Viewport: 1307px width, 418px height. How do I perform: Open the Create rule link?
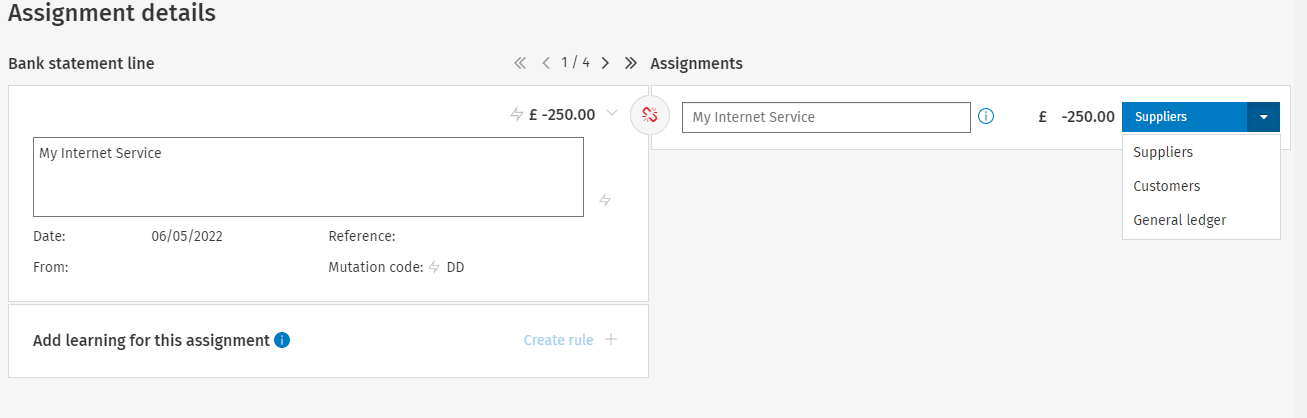click(558, 340)
